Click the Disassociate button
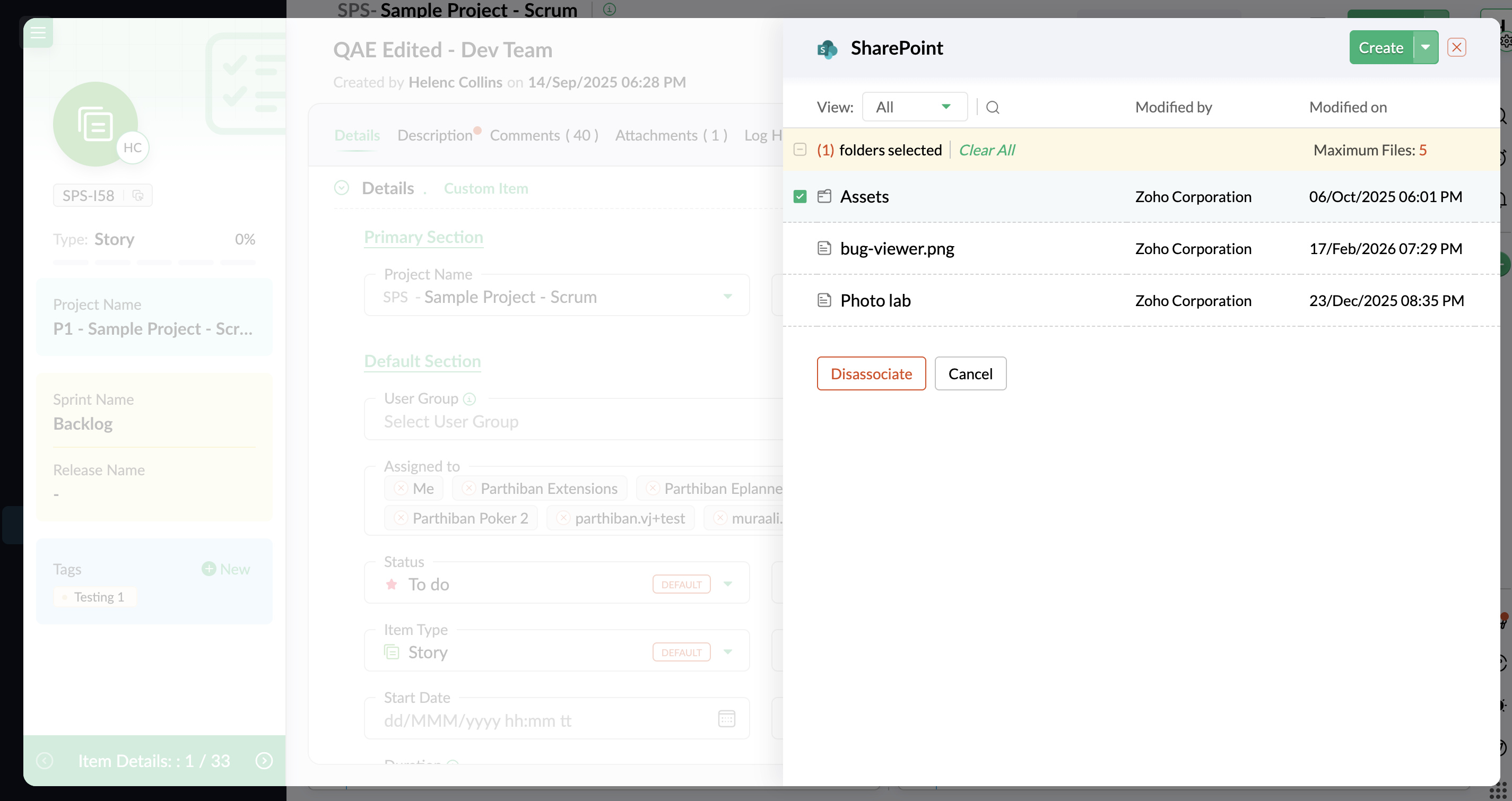1512x801 pixels. coord(871,374)
